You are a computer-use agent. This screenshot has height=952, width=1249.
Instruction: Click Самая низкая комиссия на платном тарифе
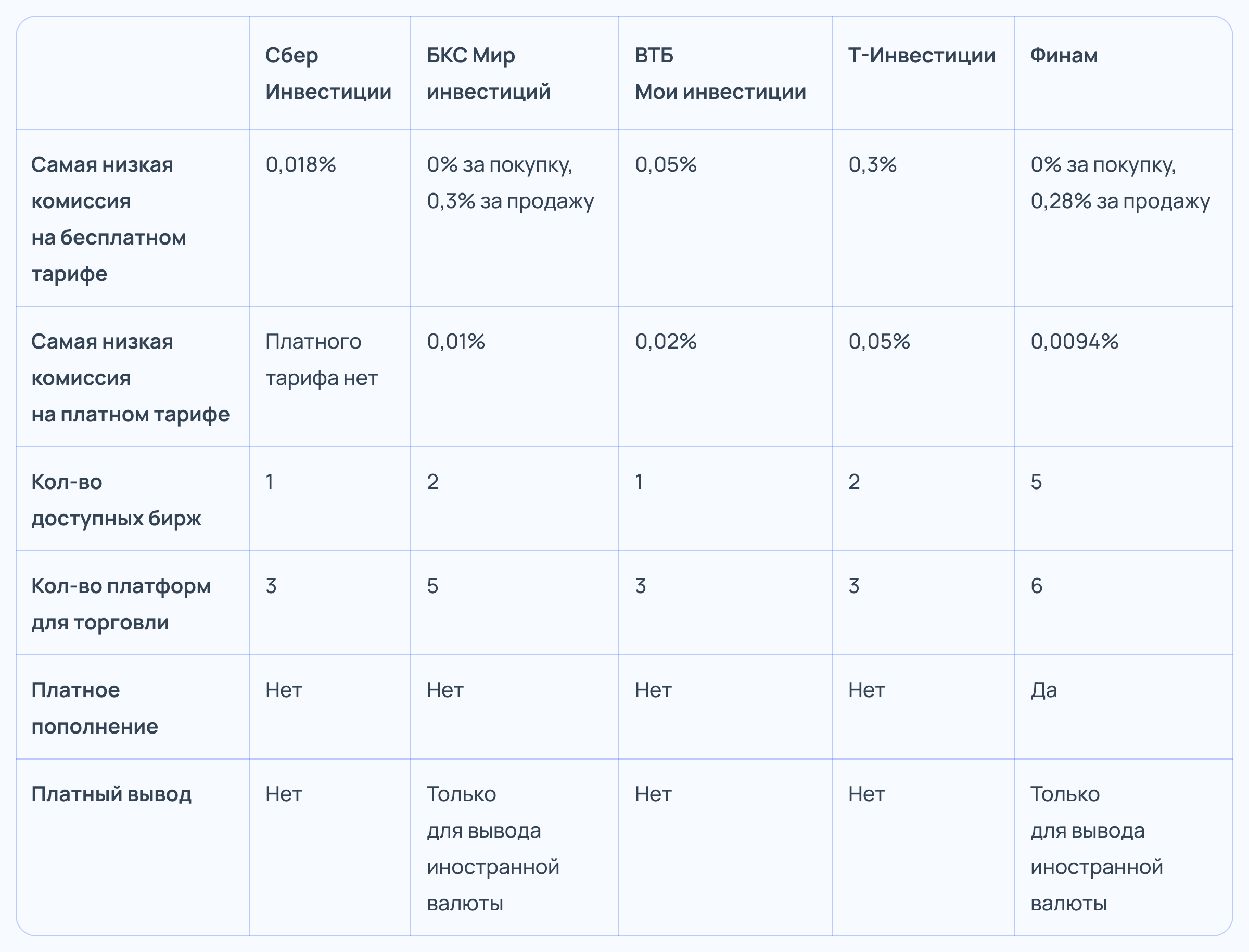tap(131, 377)
